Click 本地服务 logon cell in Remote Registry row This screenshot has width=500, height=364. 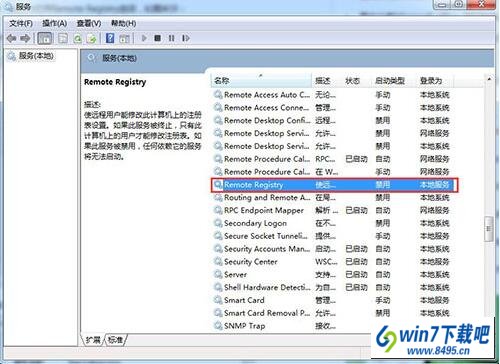tap(435, 185)
